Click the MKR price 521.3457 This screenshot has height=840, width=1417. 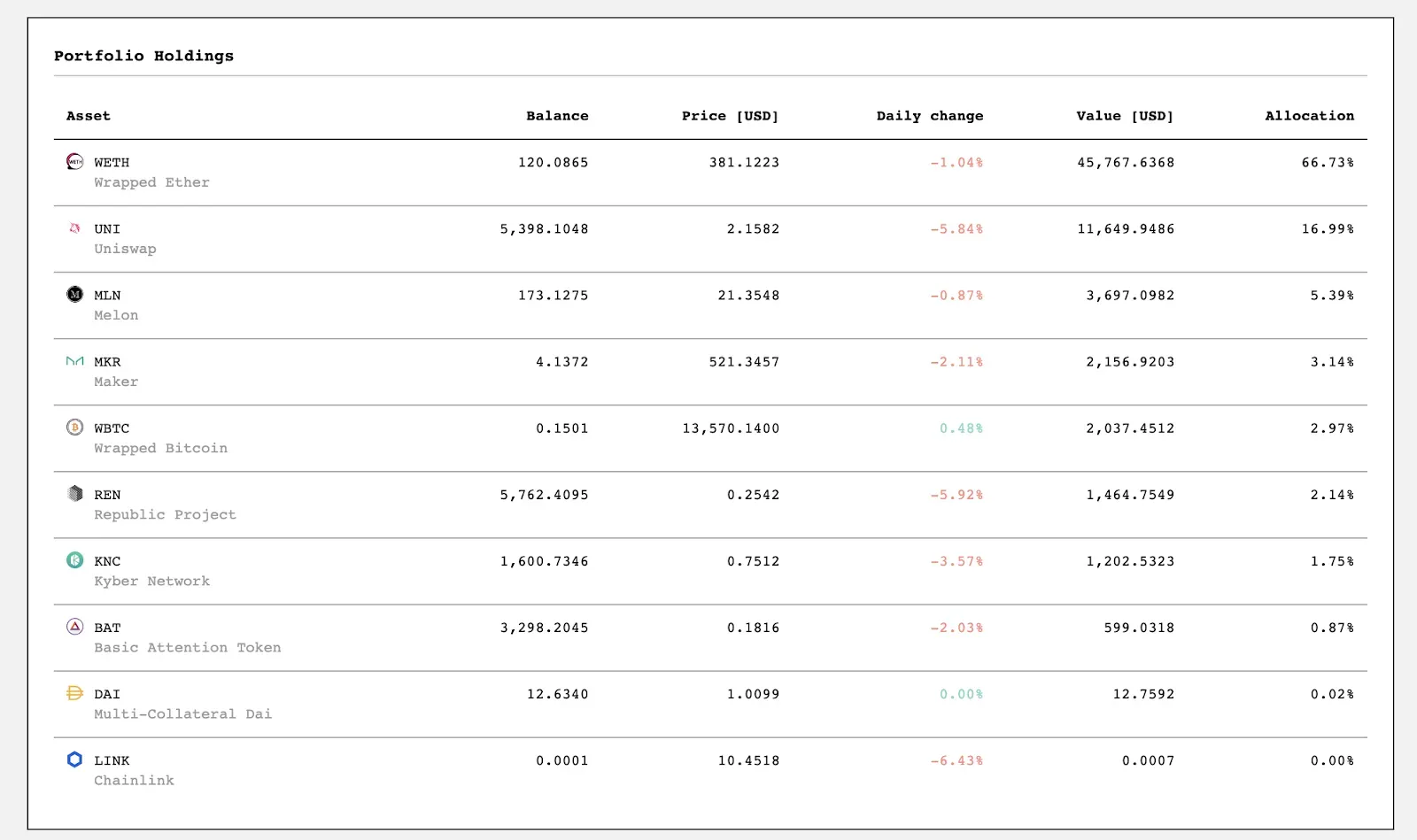[744, 362]
